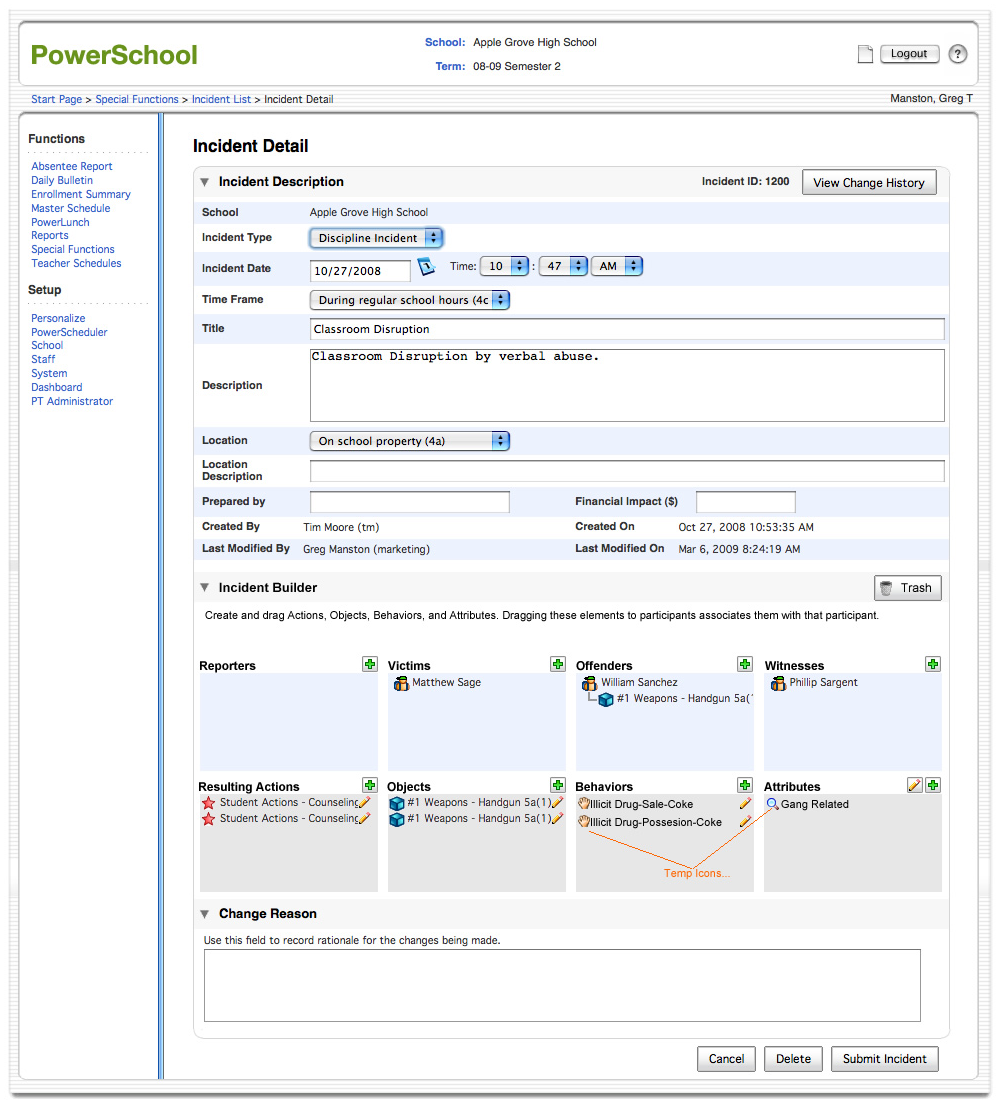Screen dimensions: 1001x1108
Task: Open the Incident Type dropdown
Action: [x=376, y=238]
